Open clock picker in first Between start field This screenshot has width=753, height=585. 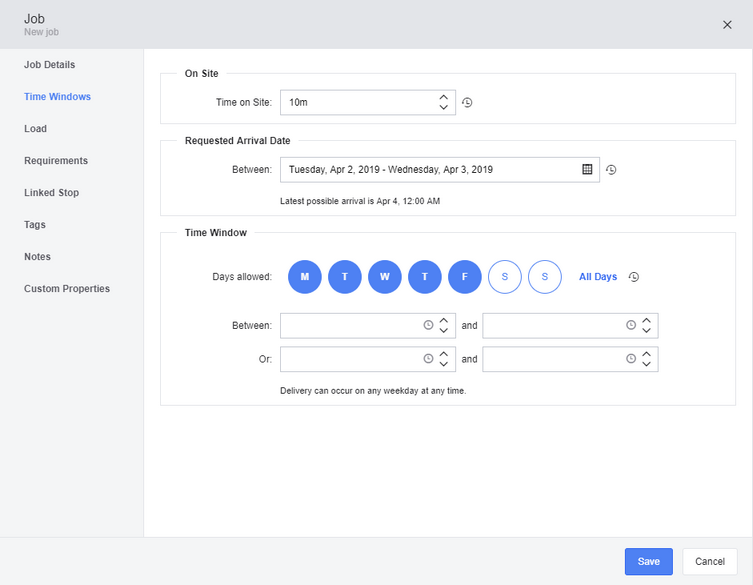(x=428, y=325)
